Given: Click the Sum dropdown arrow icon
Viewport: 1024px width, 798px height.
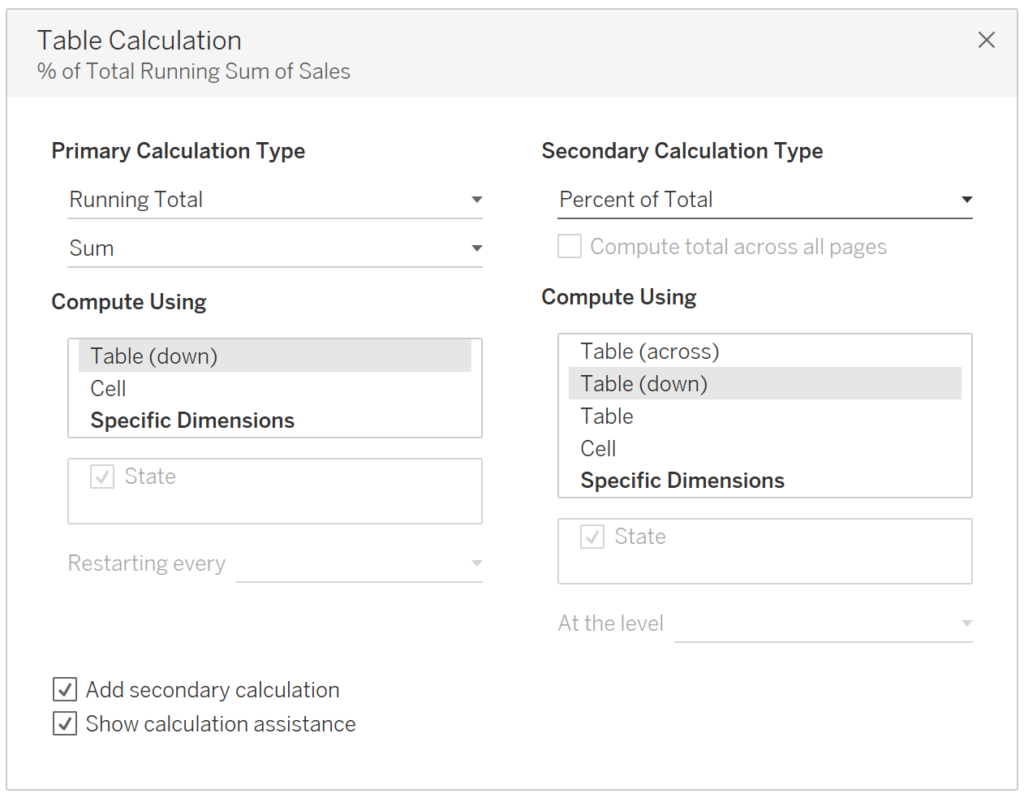Looking at the screenshot, I should pyautogui.click(x=476, y=248).
